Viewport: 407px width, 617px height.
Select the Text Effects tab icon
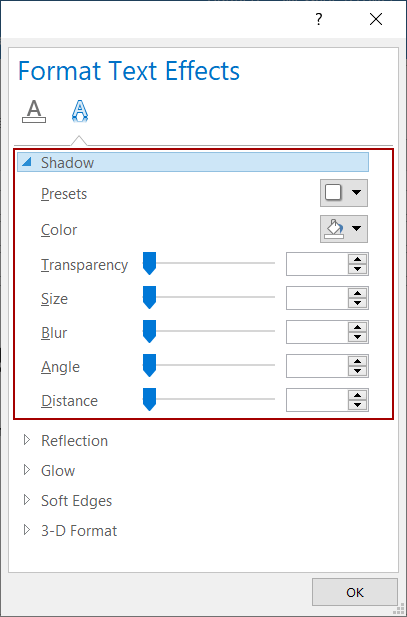tap(80, 111)
